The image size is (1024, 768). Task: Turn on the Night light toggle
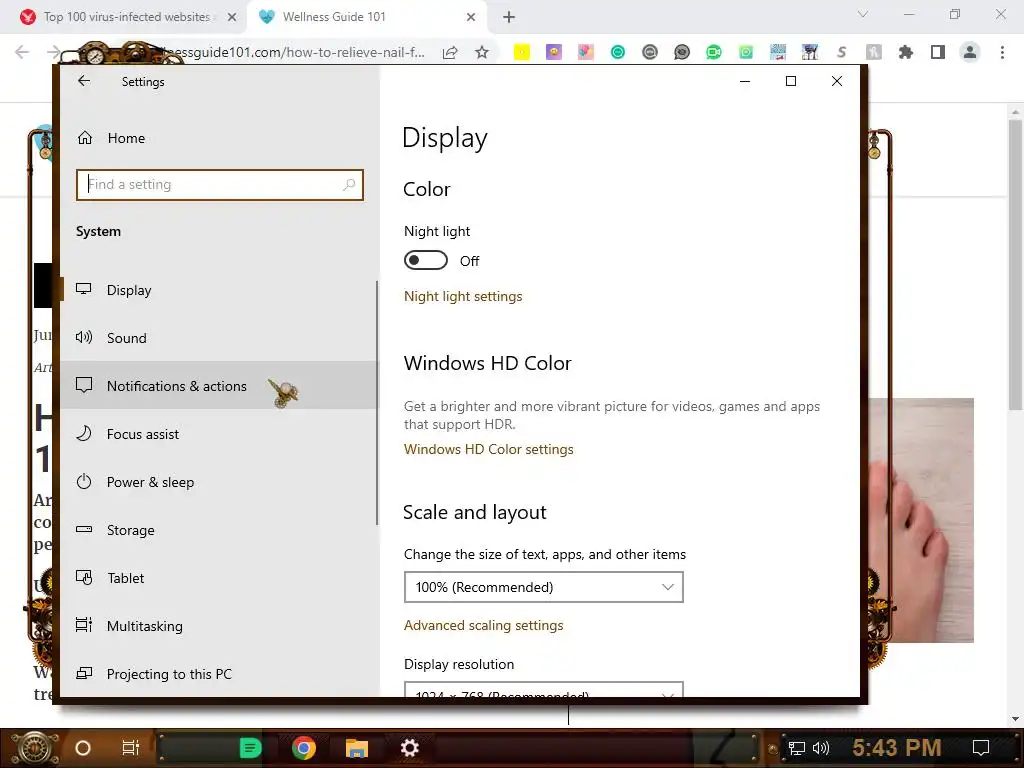pyautogui.click(x=426, y=261)
